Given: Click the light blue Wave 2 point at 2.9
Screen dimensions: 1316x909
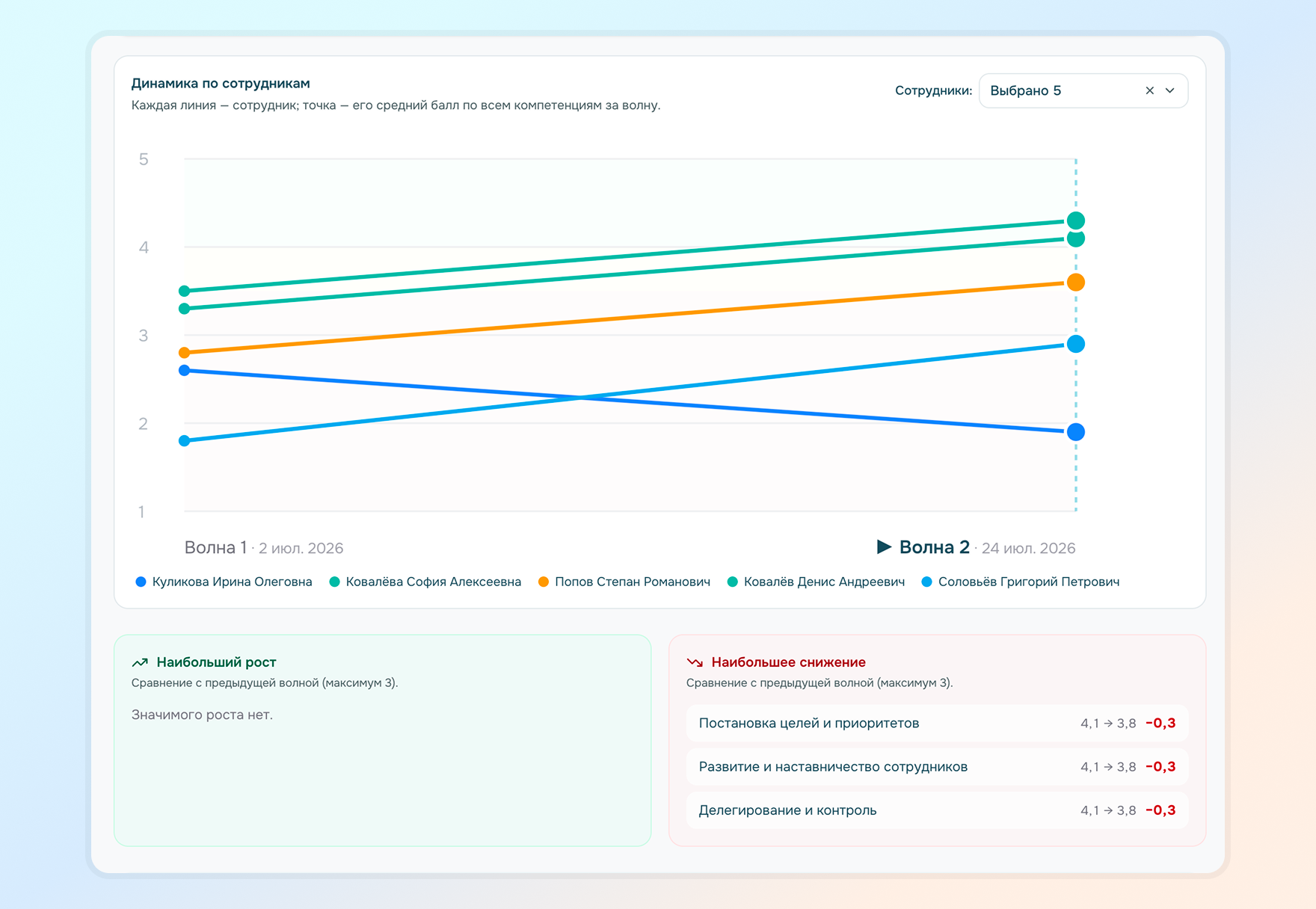Looking at the screenshot, I should (1076, 344).
